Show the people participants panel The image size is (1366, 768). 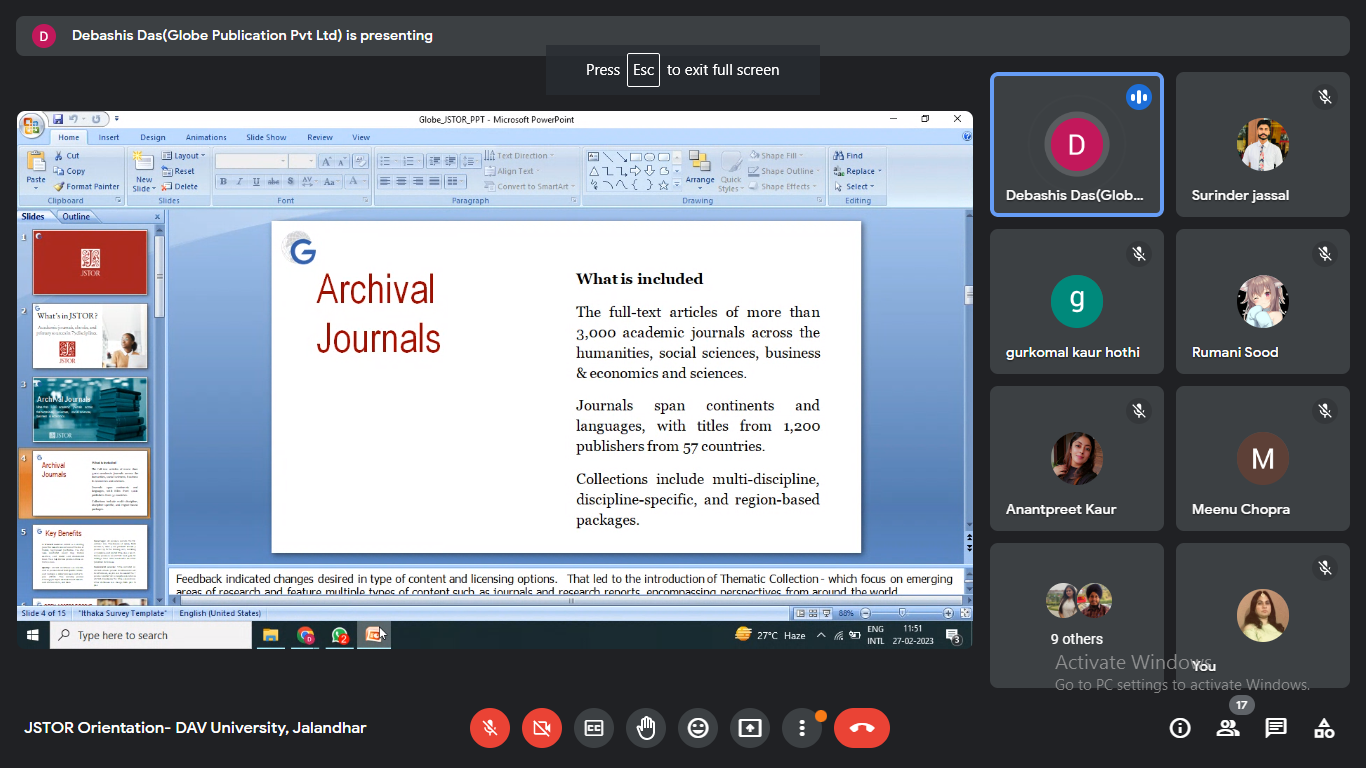pos(1228,729)
